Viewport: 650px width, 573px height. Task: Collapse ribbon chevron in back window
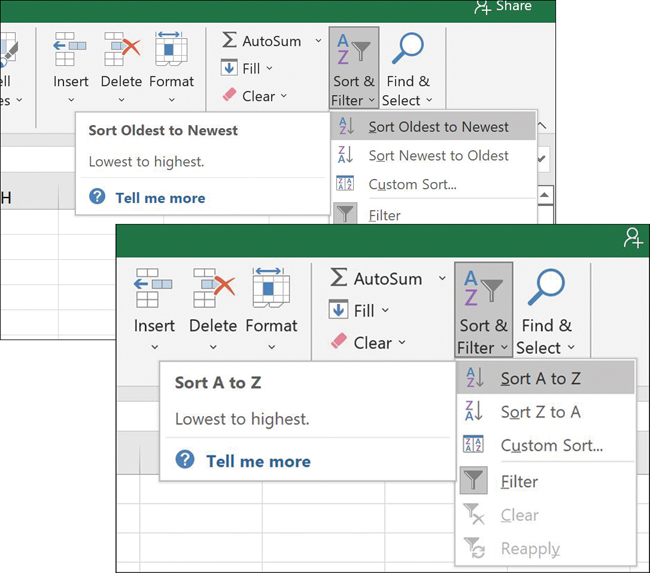click(x=542, y=125)
